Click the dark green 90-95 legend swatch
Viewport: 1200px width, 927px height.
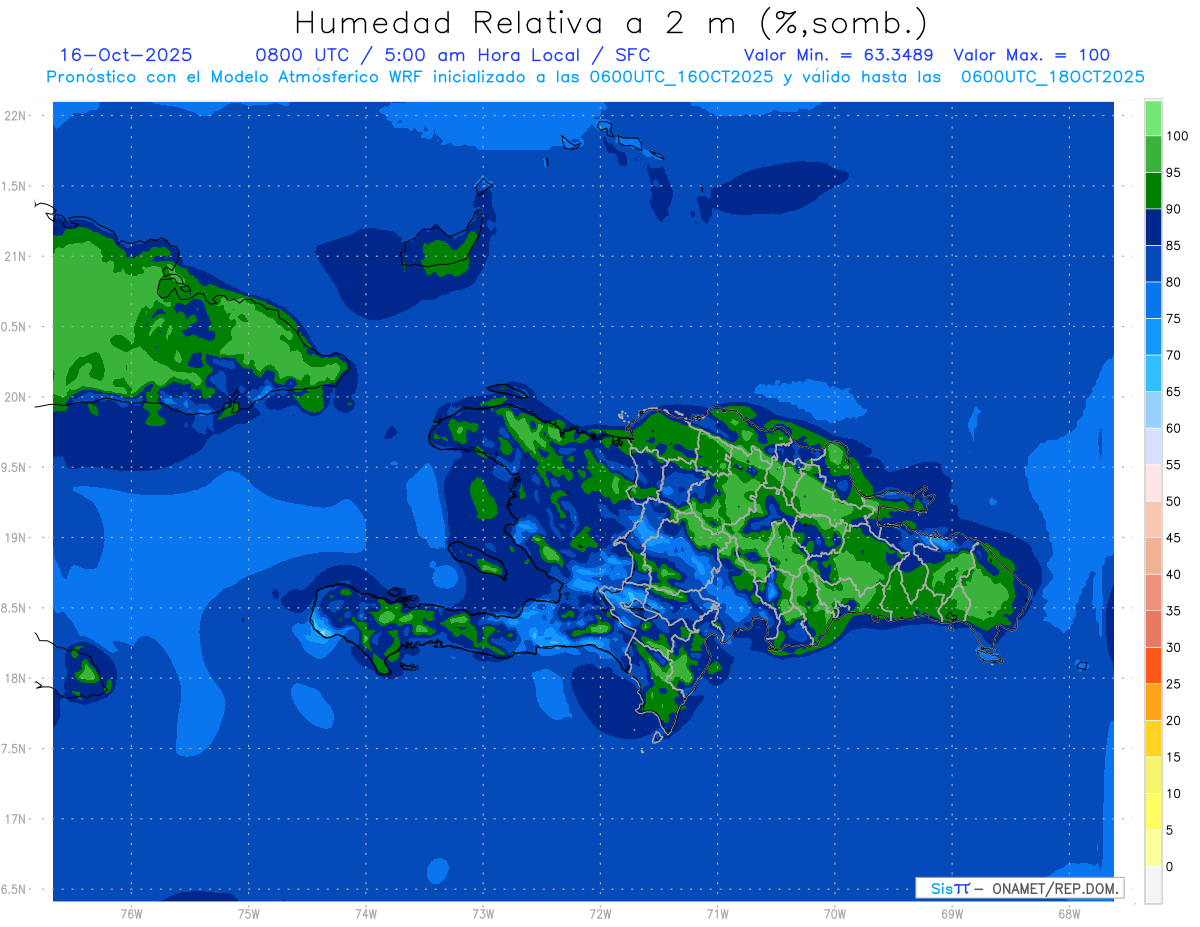pyautogui.click(x=1153, y=190)
